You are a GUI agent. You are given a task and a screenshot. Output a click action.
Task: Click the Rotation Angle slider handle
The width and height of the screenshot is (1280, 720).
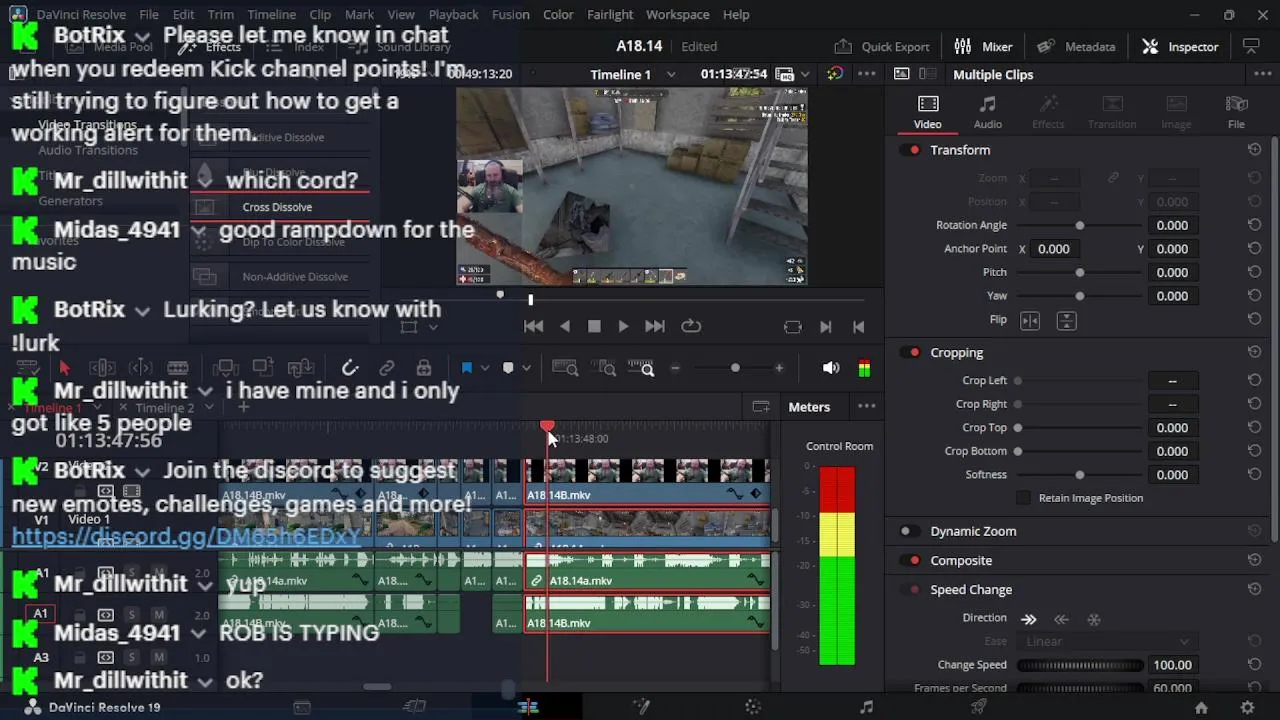tap(1079, 225)
